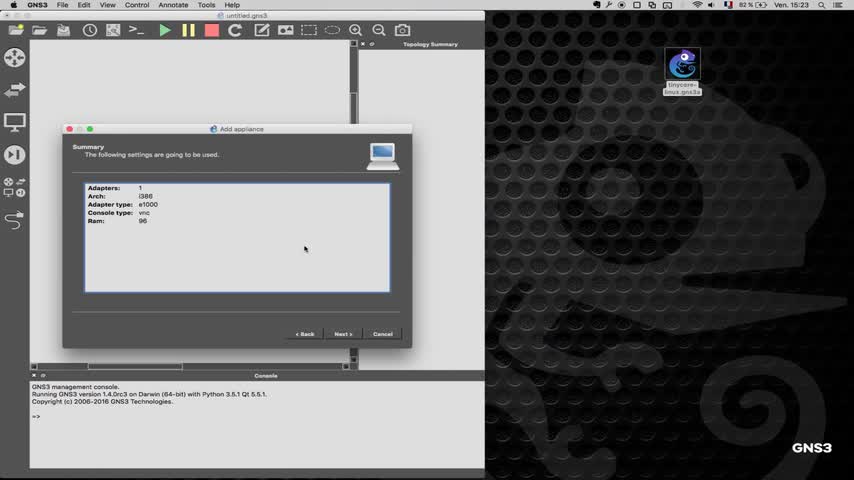Image resolution: width=854 pixels, height=480 pixels.
Task: Draw an ellipse annotation
Action: tap(332, 30)
